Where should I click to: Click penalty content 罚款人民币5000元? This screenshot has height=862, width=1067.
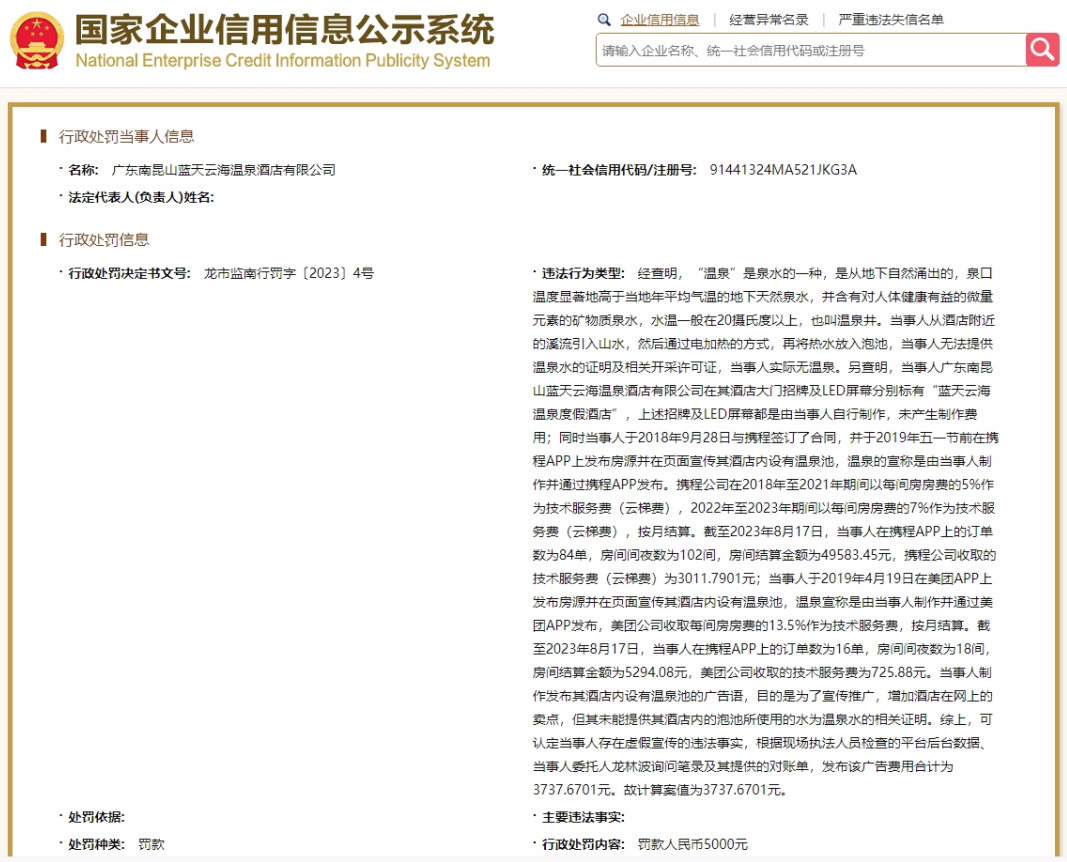(692, 844)
